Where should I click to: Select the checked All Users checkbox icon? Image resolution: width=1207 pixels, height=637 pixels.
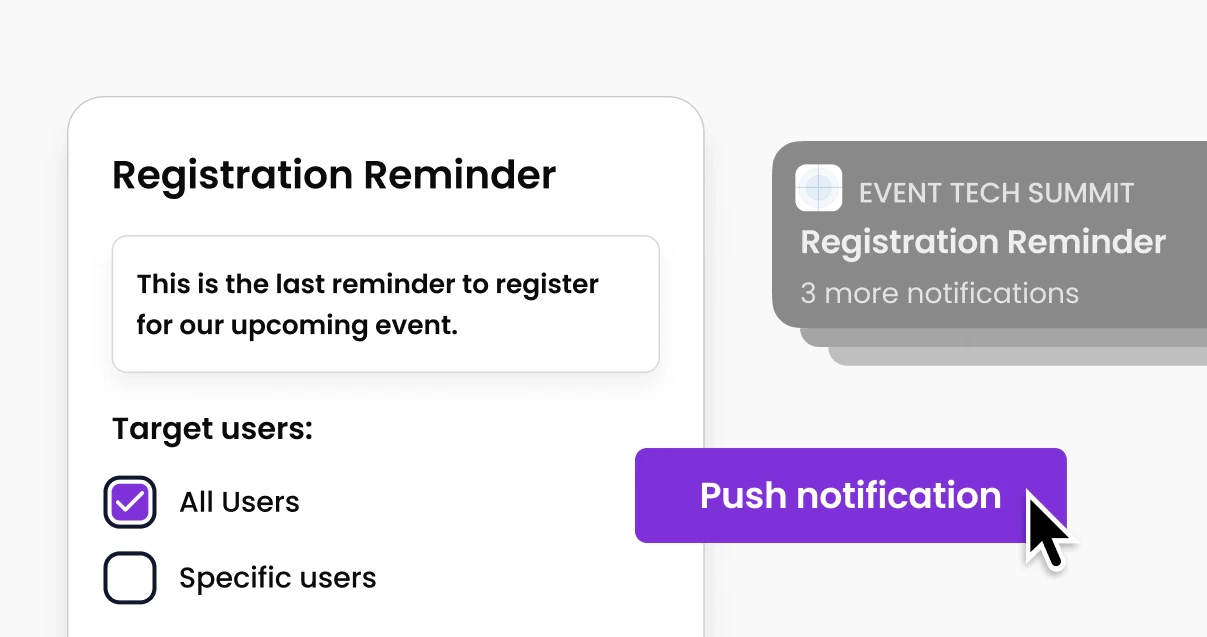click(x=129, y=502)
